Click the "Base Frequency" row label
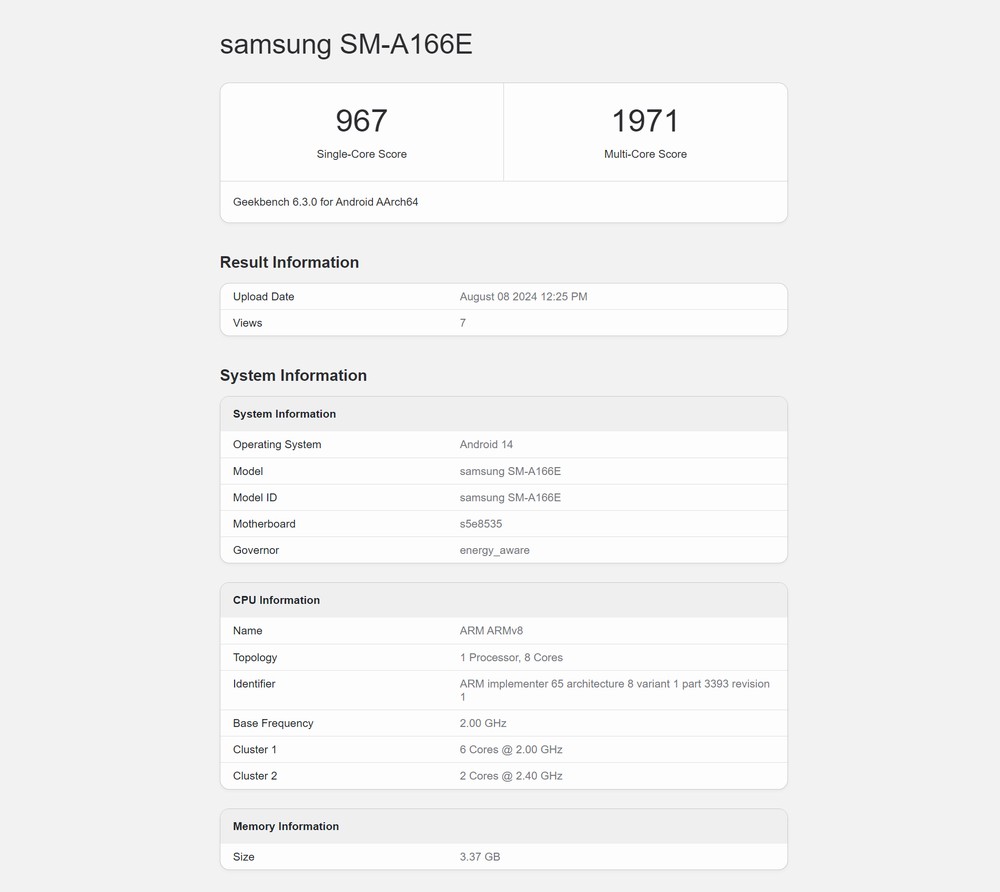 (273, 723)
